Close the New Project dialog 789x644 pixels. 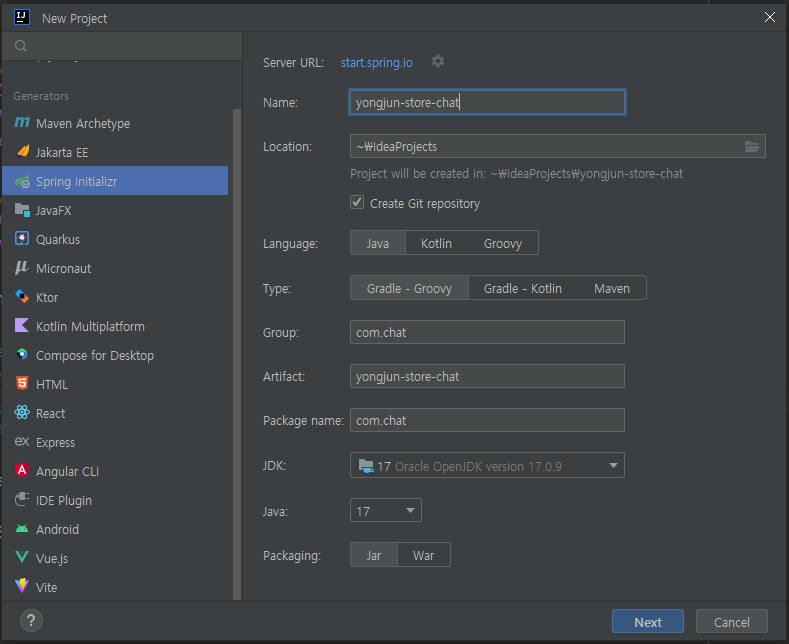point(770,17)
